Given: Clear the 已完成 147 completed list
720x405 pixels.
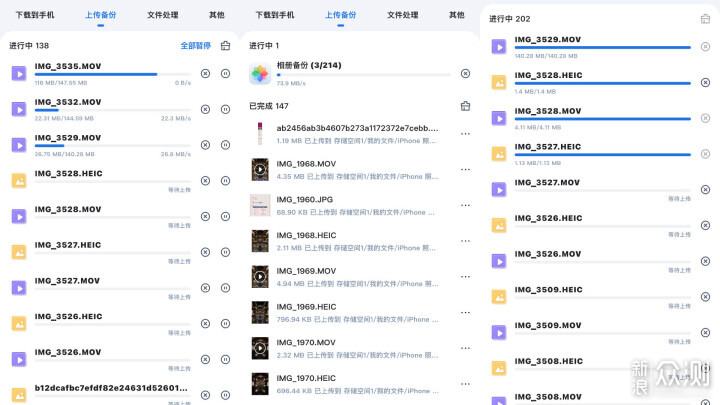Looking at the screenshot, I should [x=465, y=106].
